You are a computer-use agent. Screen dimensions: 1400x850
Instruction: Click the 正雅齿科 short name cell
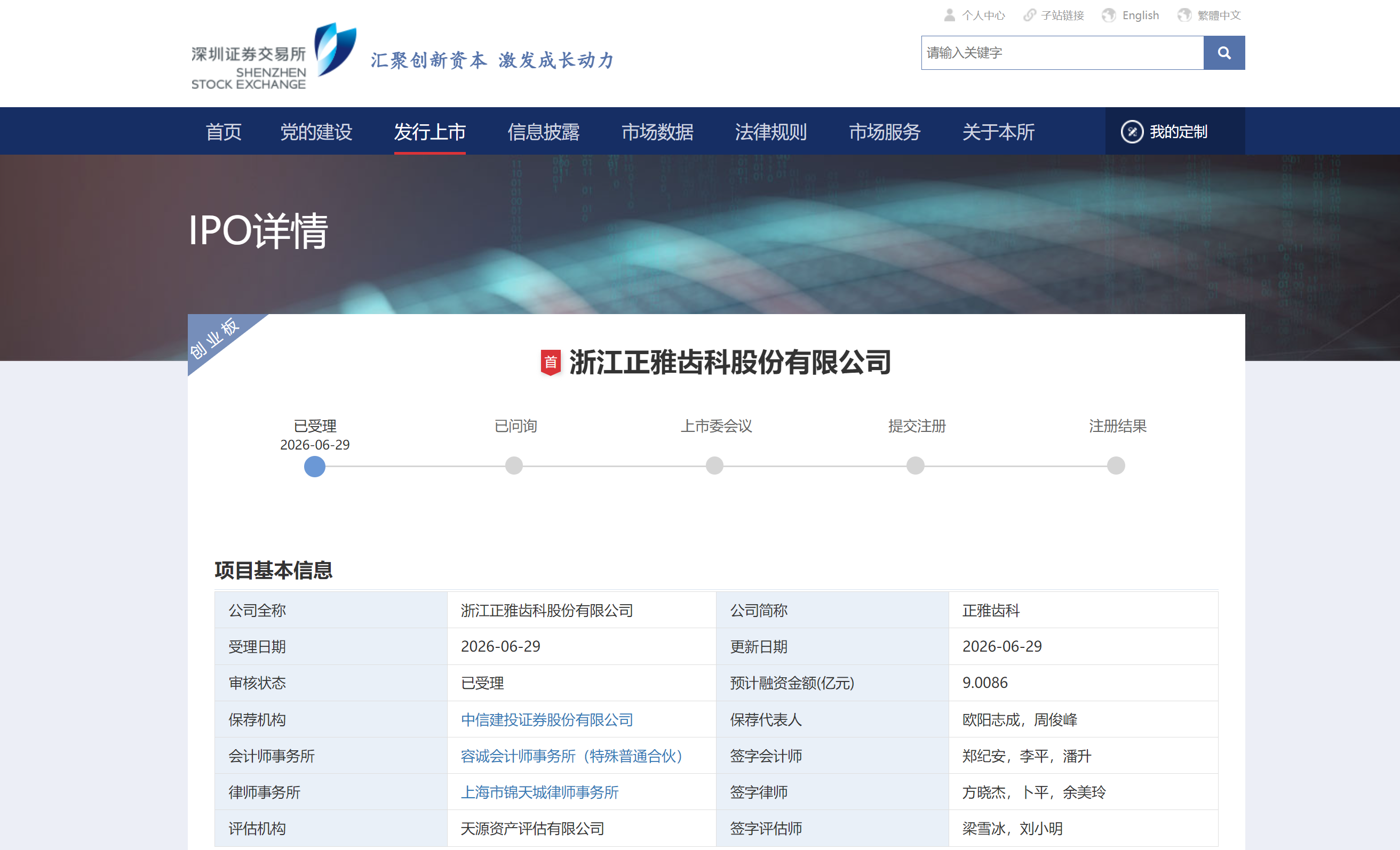pos(1083,611)
